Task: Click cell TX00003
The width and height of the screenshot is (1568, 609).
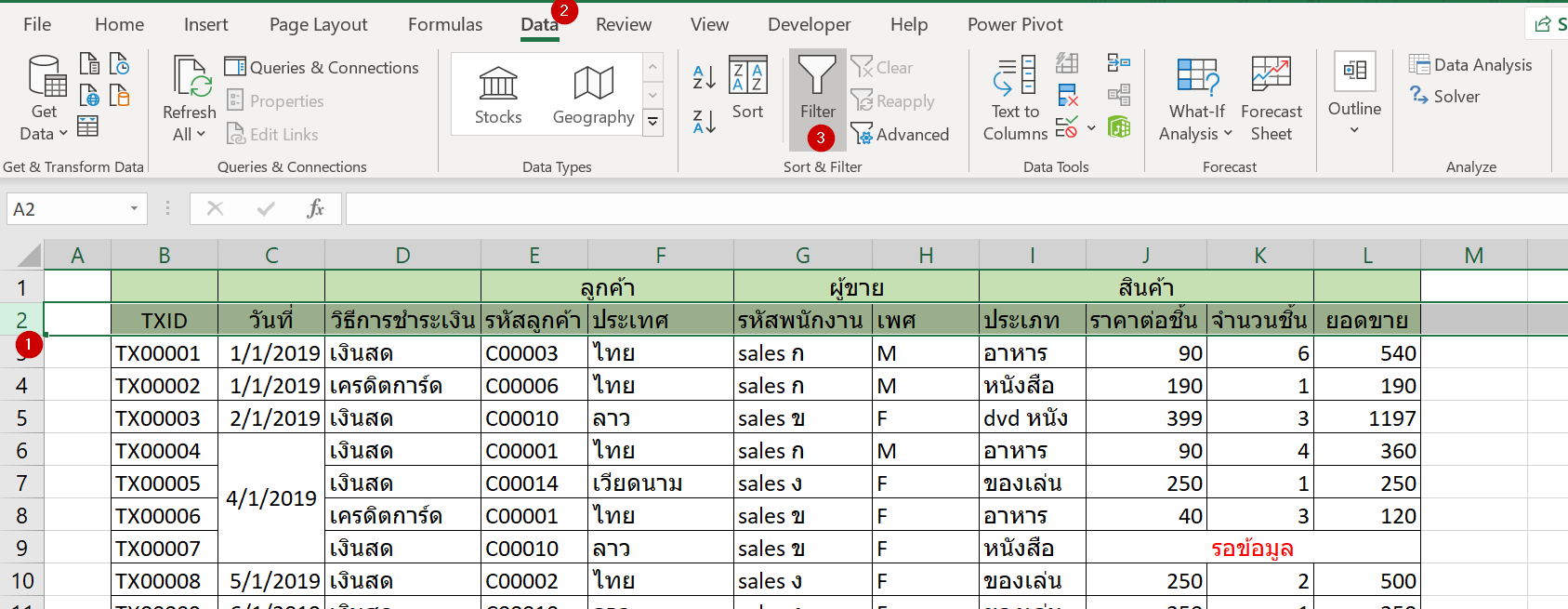Action: pyautogui.click(x=165, y=417)
